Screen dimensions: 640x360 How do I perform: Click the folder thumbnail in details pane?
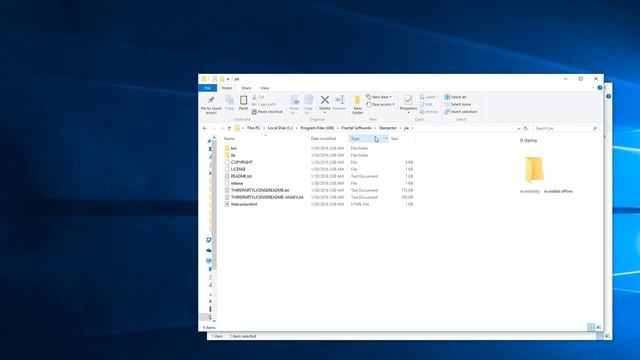click(534, 170)
